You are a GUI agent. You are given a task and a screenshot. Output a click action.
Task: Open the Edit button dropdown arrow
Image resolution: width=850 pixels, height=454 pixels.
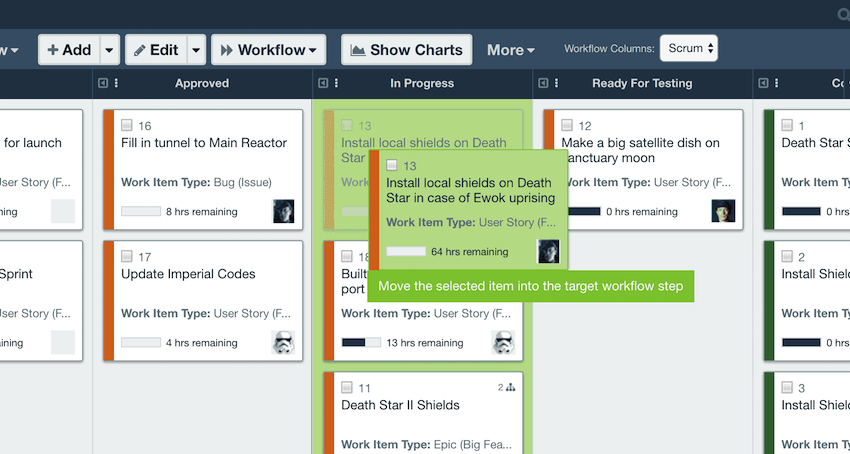(196, 50)
